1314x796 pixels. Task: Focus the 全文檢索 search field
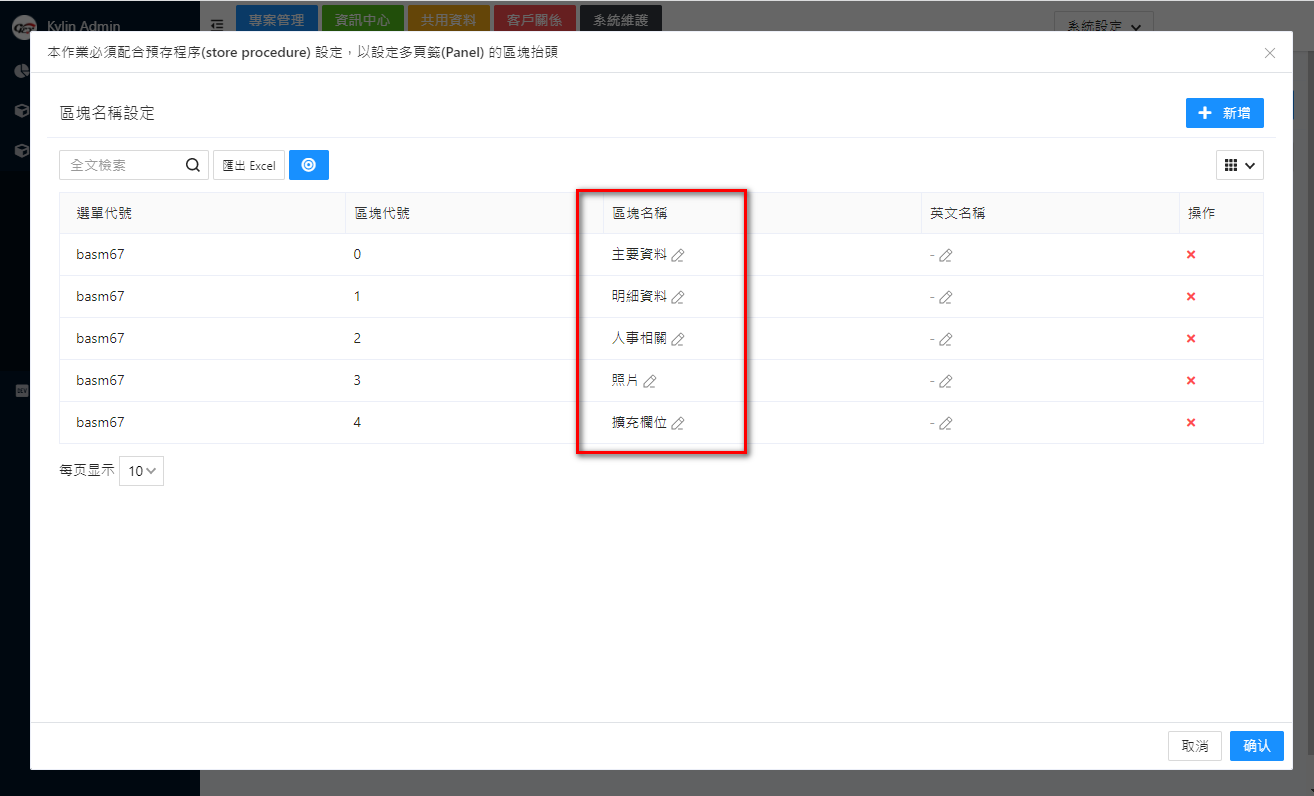coord(122,165)
